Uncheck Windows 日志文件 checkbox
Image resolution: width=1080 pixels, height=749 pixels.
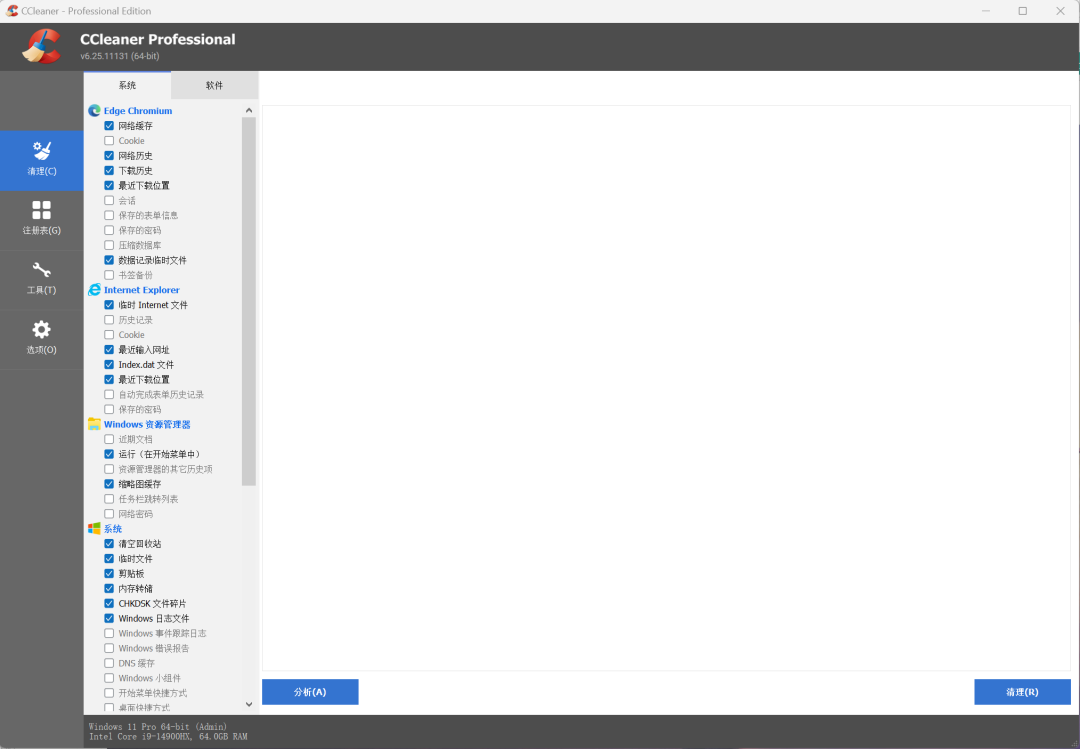(109, 618)
